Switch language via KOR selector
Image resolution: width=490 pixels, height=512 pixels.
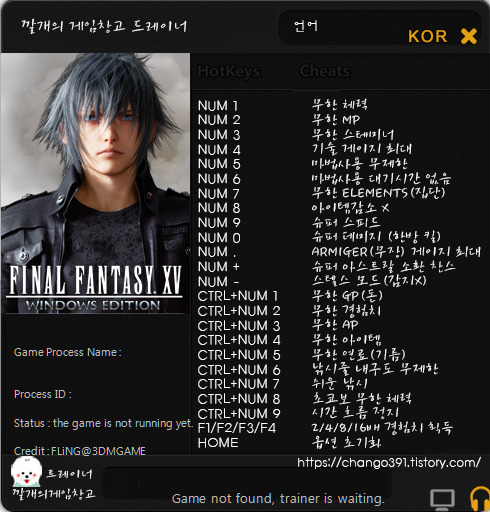pyautogui.click(x=427, y=36)
